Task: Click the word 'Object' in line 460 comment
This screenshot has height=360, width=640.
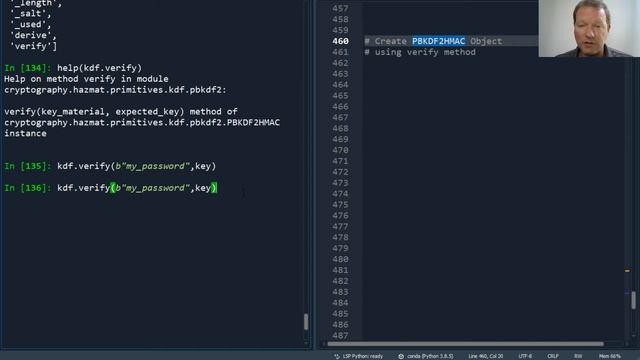Action: point(486,41)
